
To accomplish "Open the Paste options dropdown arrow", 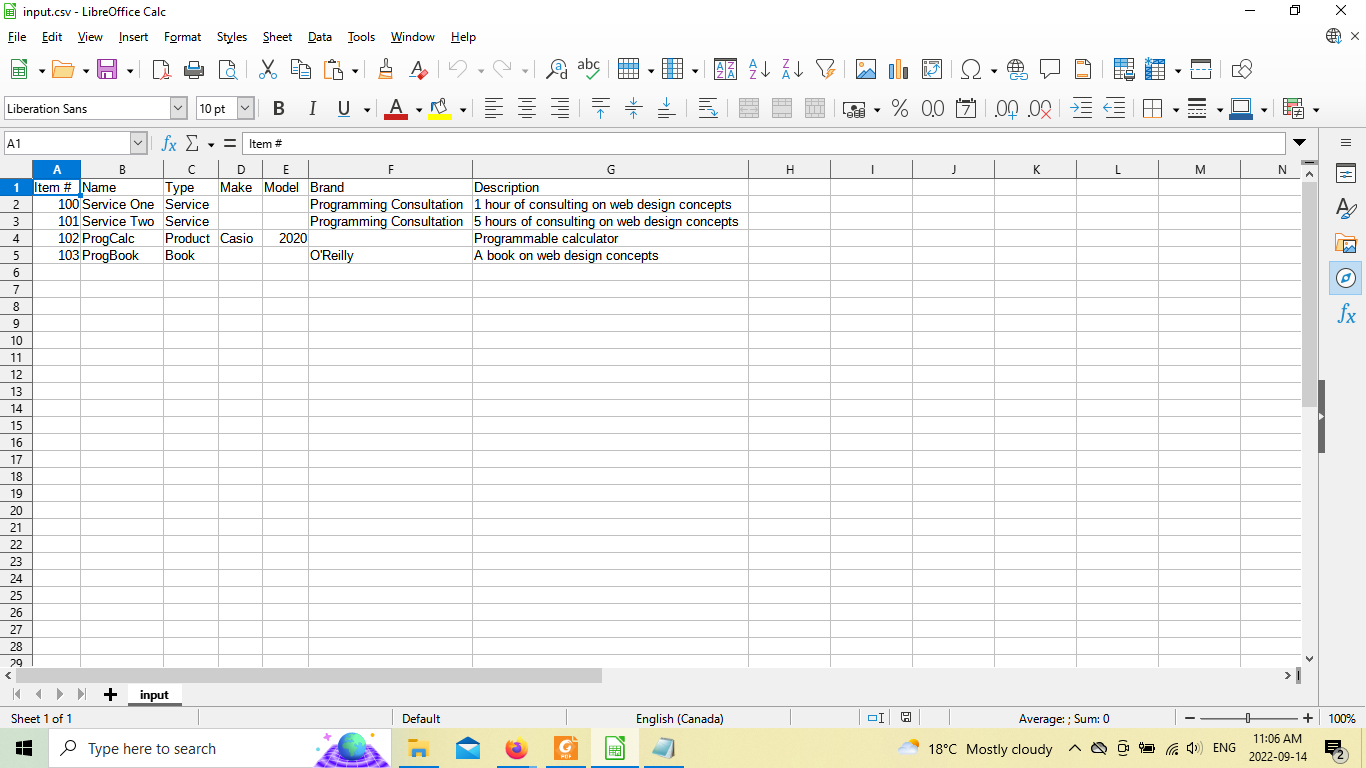I will pyautogui.click(x=355, y=70).
